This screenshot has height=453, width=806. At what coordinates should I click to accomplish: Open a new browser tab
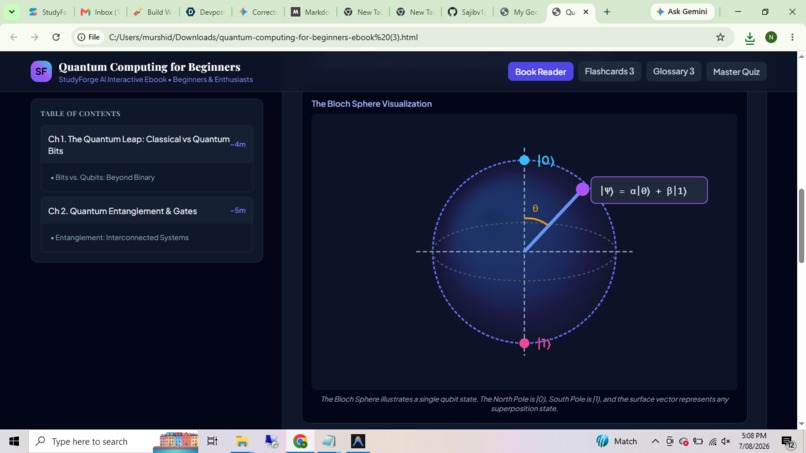(607, 12)
